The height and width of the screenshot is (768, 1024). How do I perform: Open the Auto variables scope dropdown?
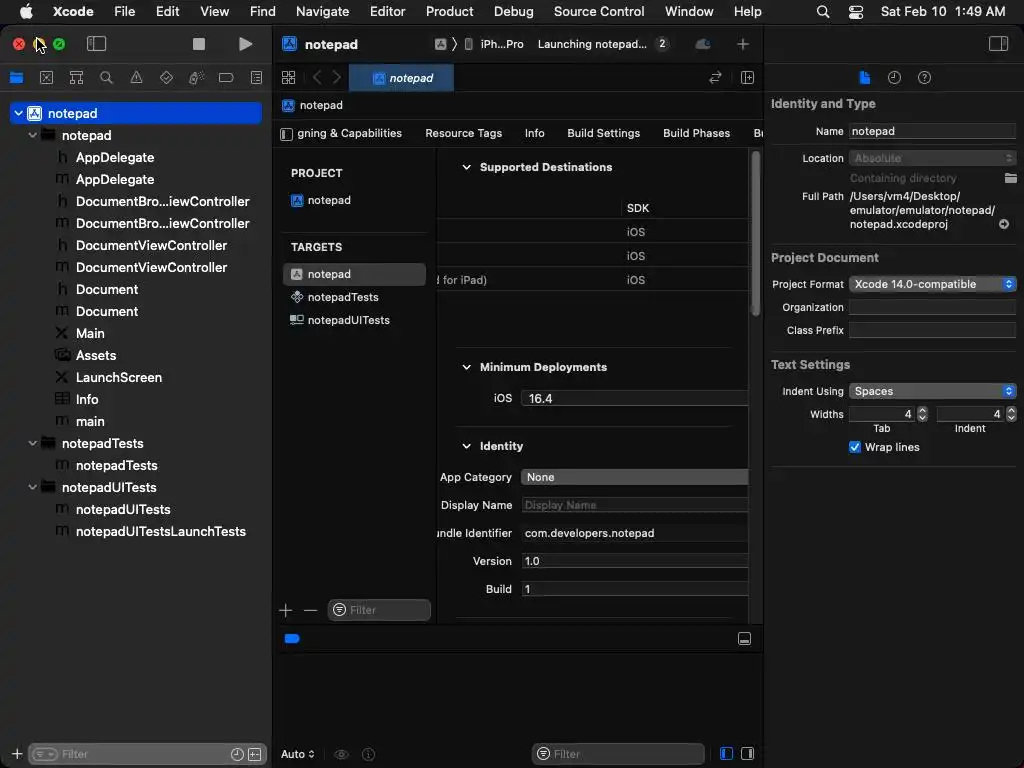(298, 754)
